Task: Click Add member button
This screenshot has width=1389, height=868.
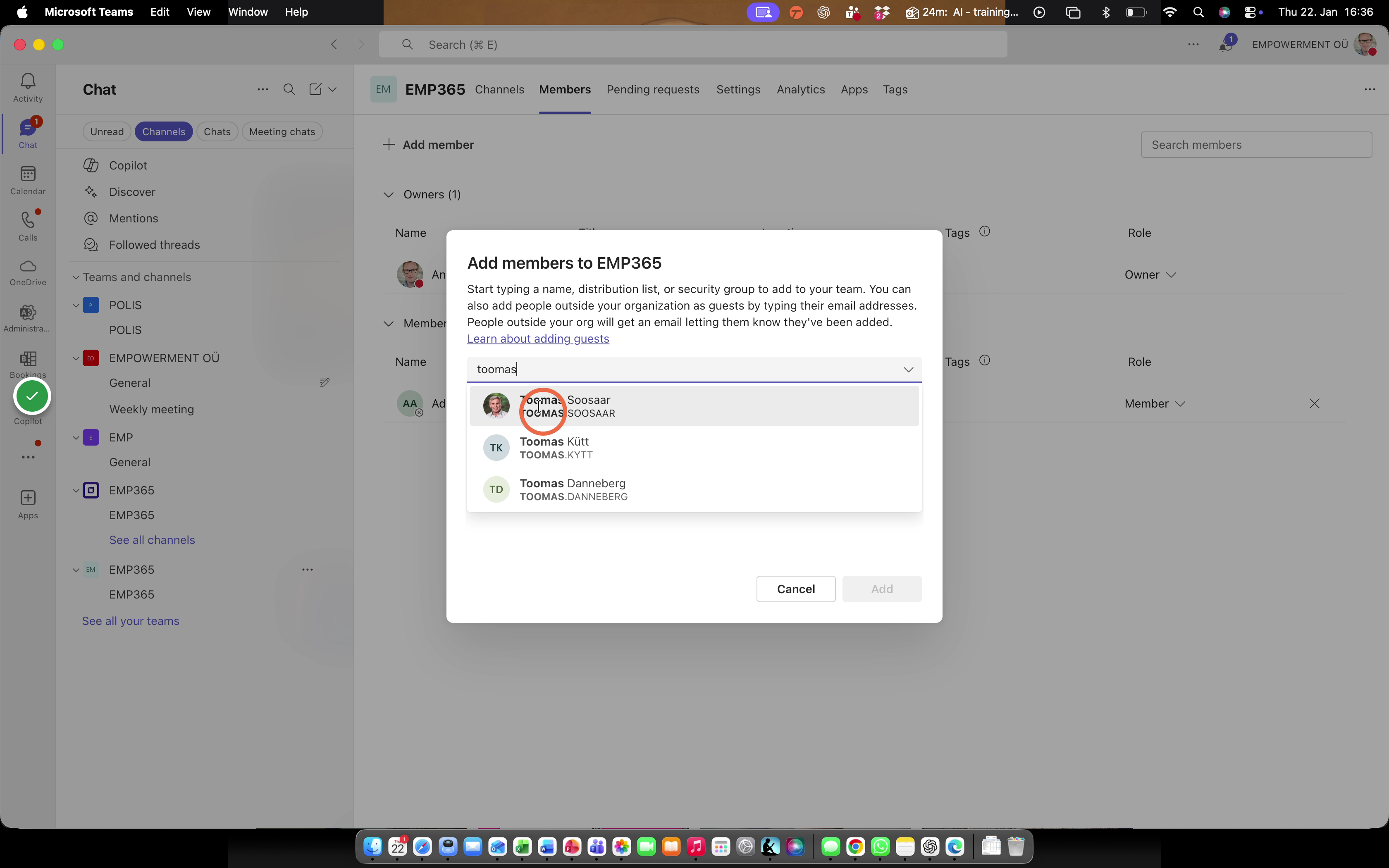Action: tap(428, 145)
